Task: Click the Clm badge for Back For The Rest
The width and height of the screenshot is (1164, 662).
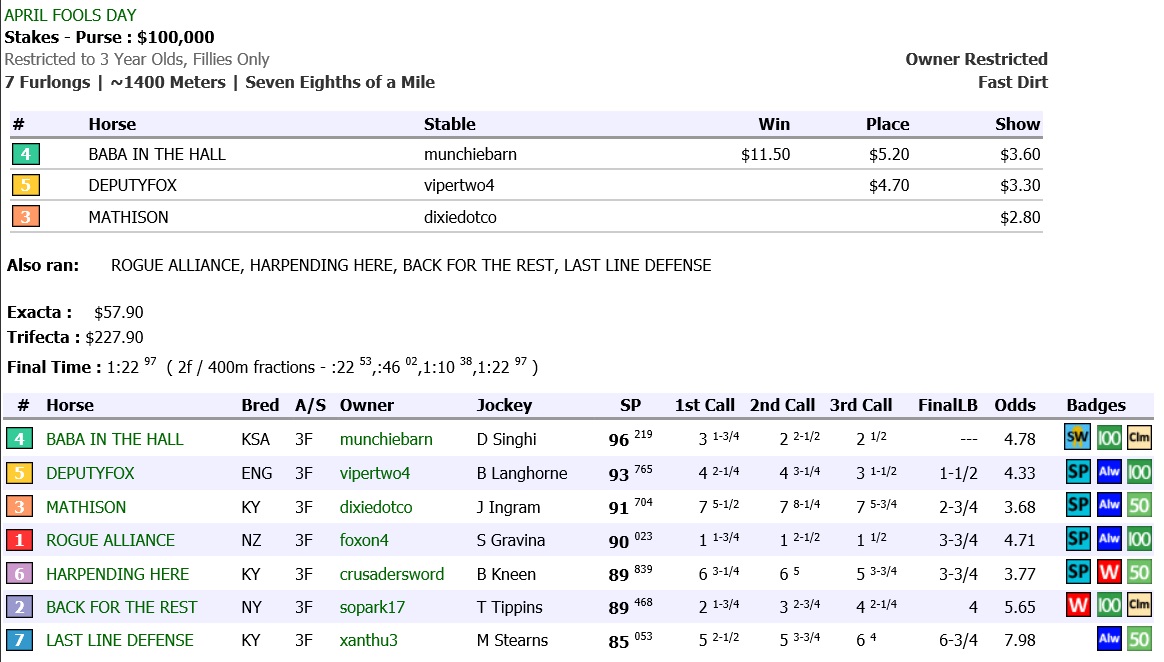Action: [1139, 607]
